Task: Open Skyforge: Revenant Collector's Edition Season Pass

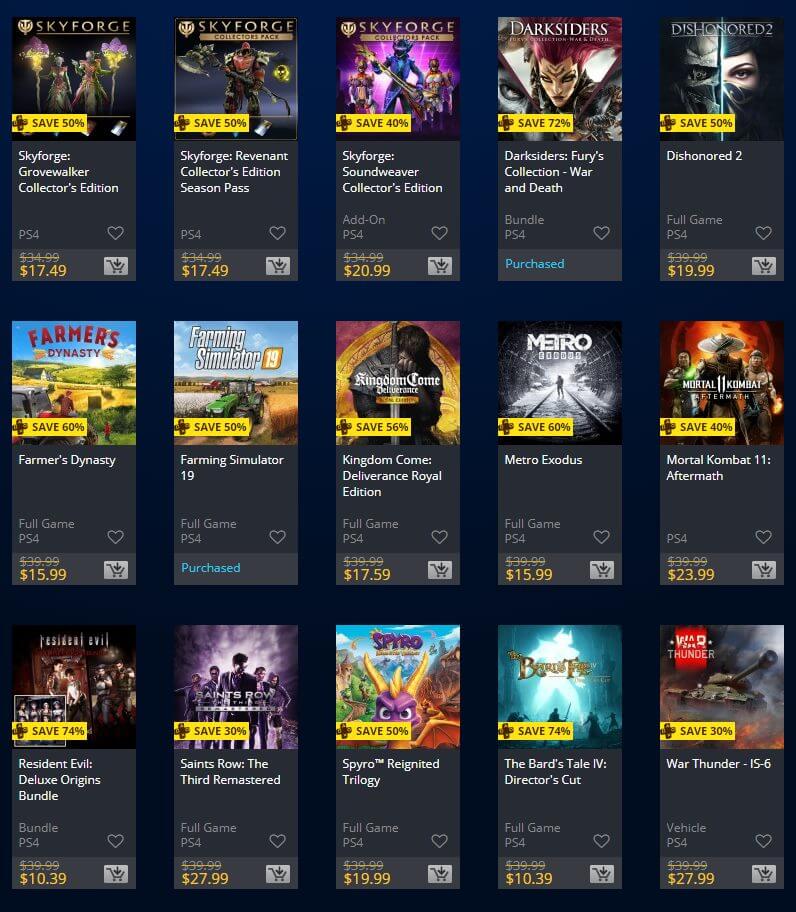Action: pos(234,172)
